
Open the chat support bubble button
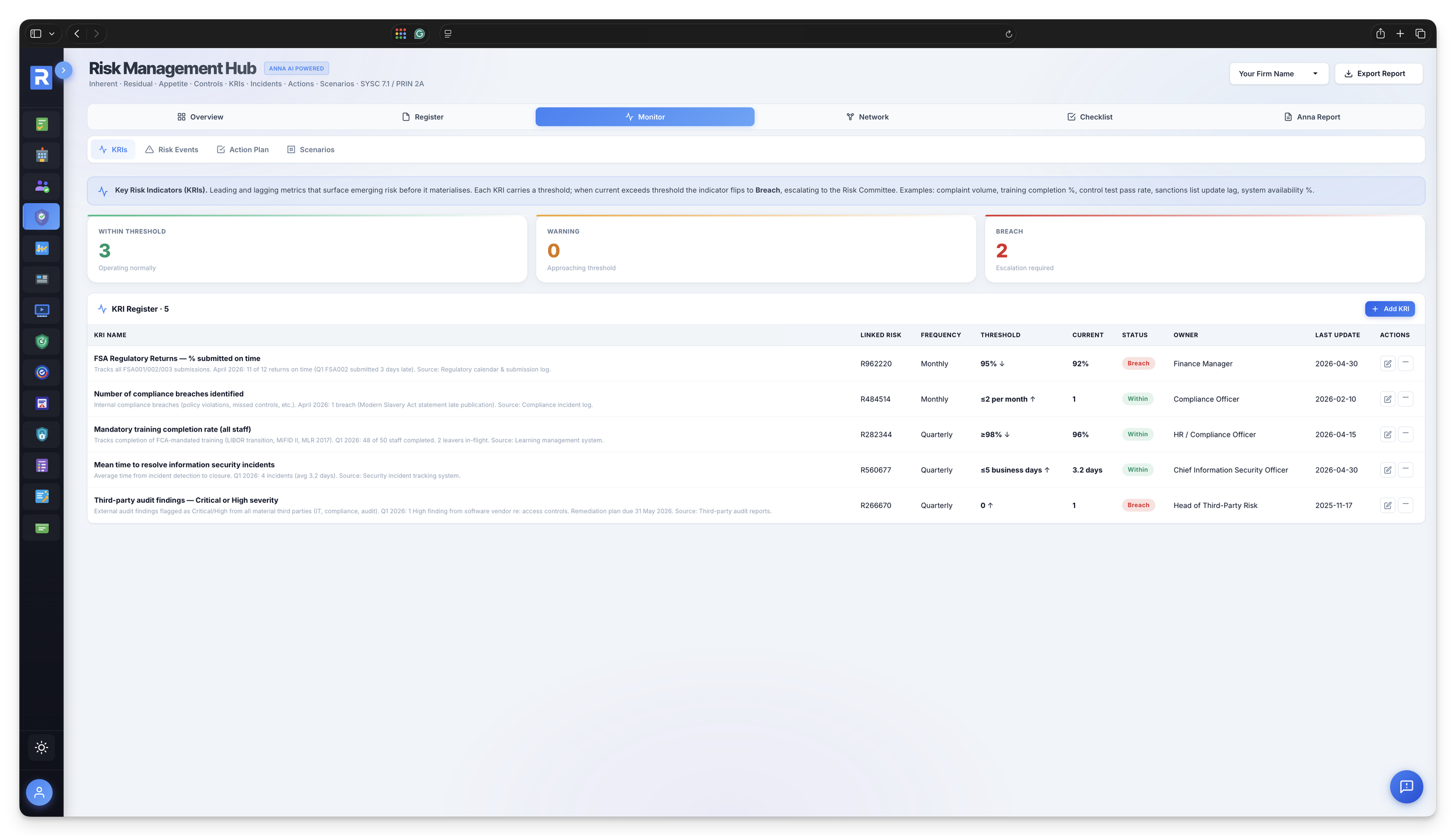1406,786
